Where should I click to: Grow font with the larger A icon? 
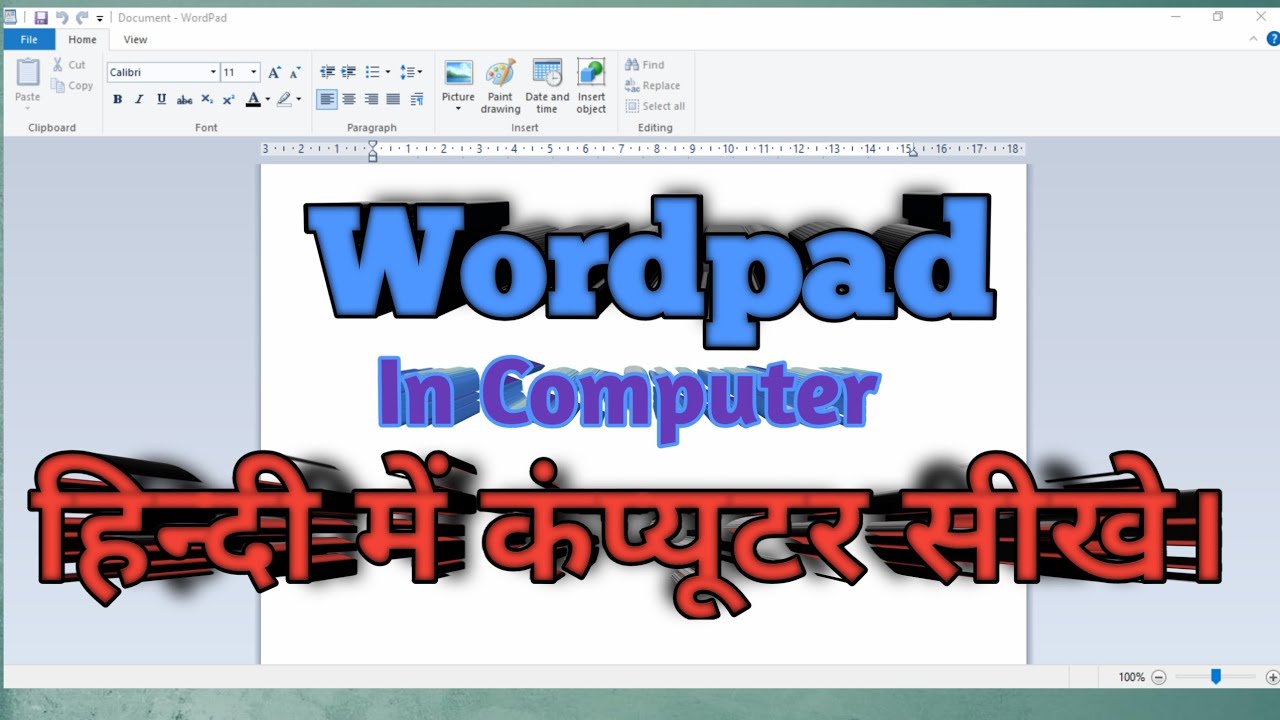tap(274, 72)
